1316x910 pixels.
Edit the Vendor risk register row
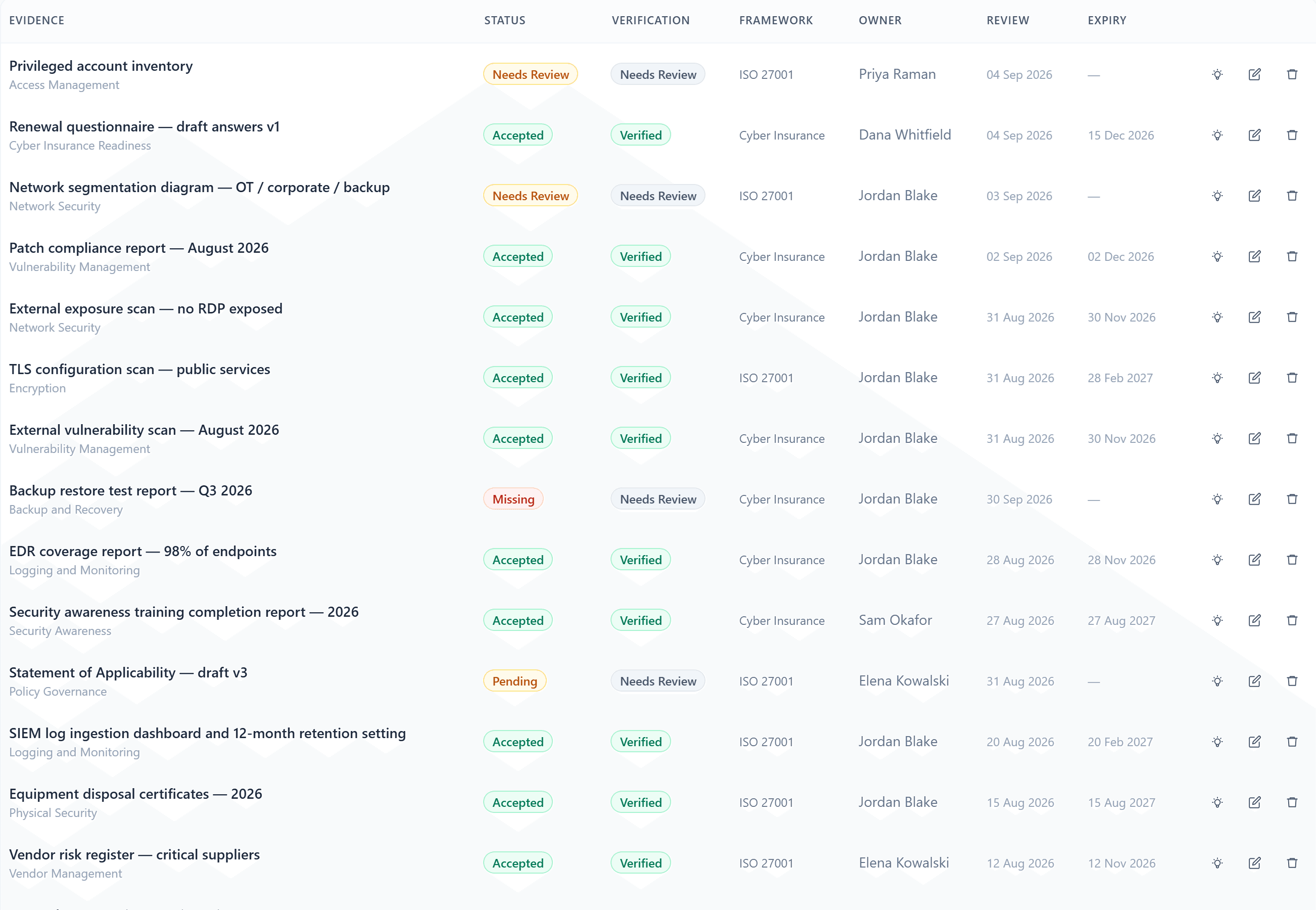pos(1254,863)
